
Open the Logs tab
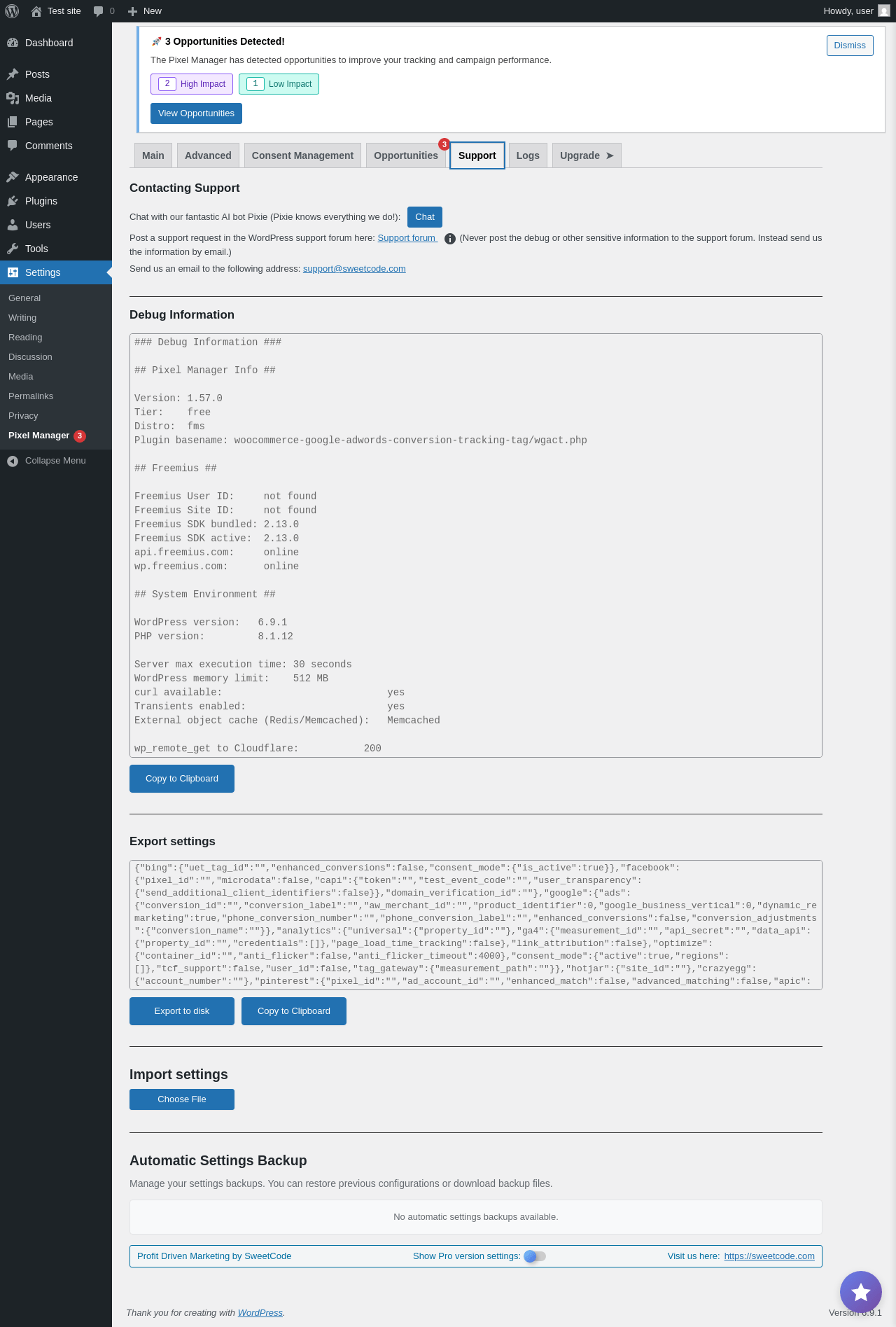click(528, 155)
